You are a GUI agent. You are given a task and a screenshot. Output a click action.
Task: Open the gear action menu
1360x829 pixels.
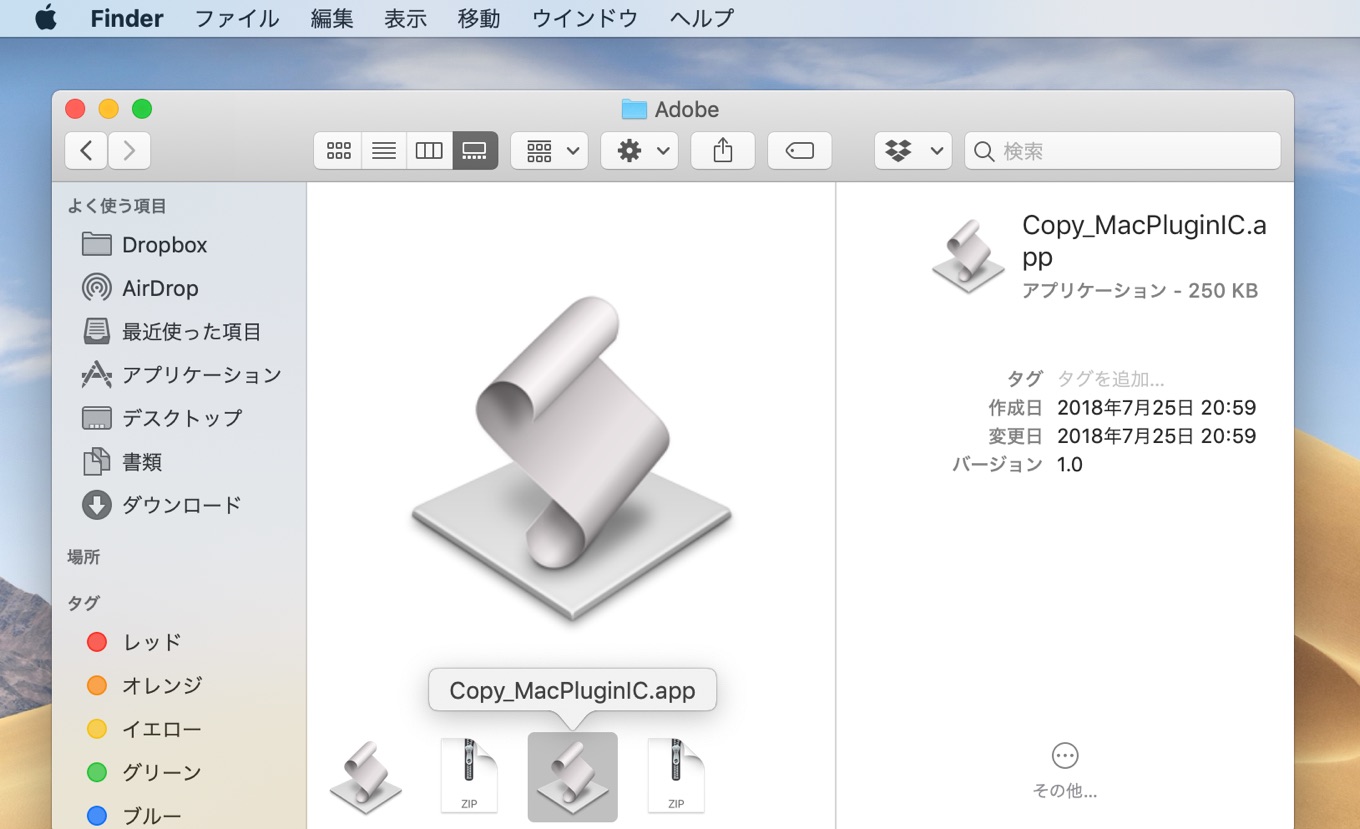coord(640,151)
